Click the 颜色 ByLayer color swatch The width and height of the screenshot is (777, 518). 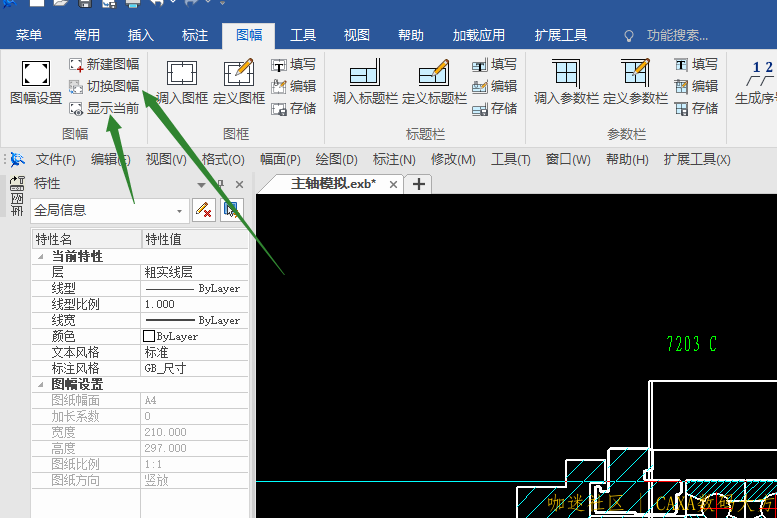coord(149,337)
